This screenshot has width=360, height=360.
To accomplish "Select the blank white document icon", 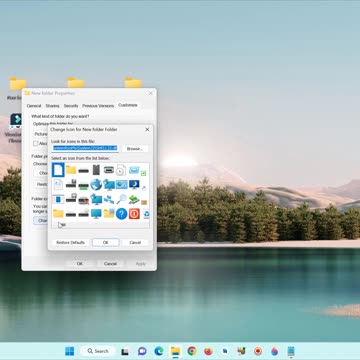I will [x=58, y=170].
